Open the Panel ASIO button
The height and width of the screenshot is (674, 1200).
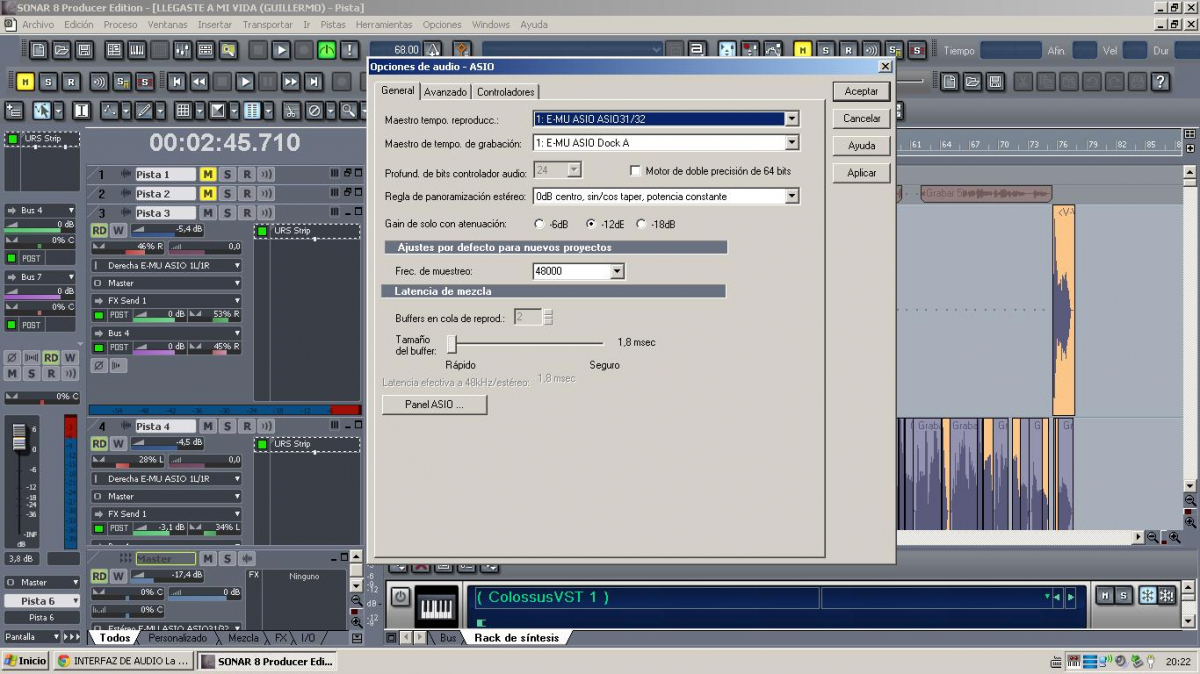[434, 405]
